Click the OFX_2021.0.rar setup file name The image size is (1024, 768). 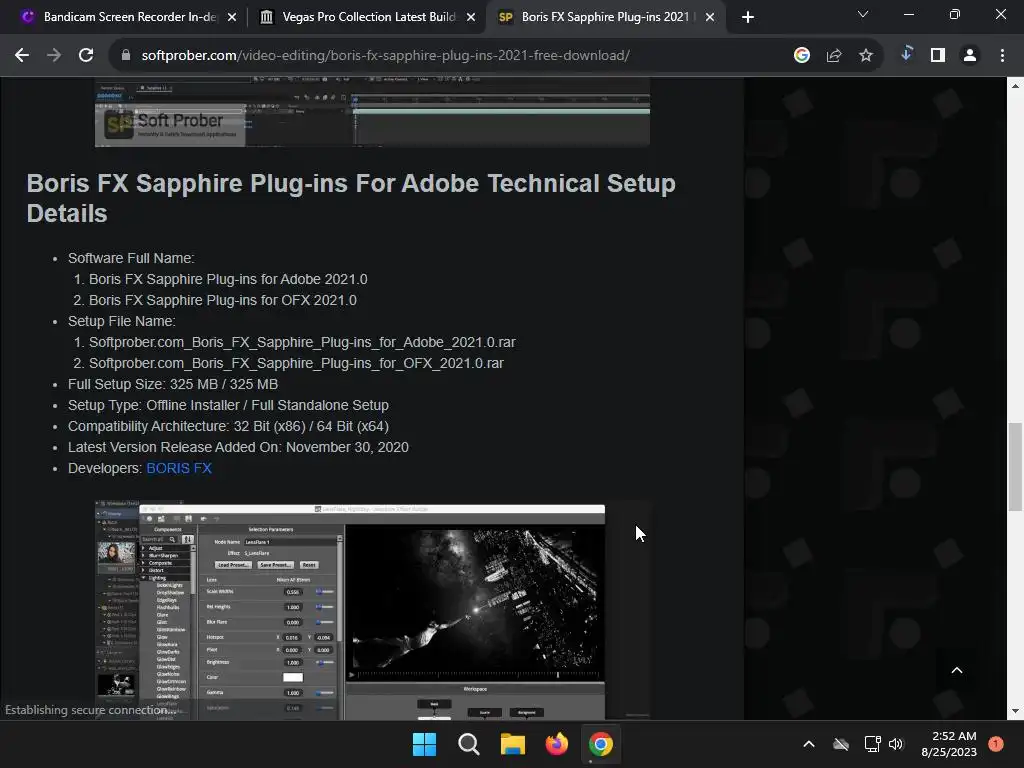pos(296,363)
